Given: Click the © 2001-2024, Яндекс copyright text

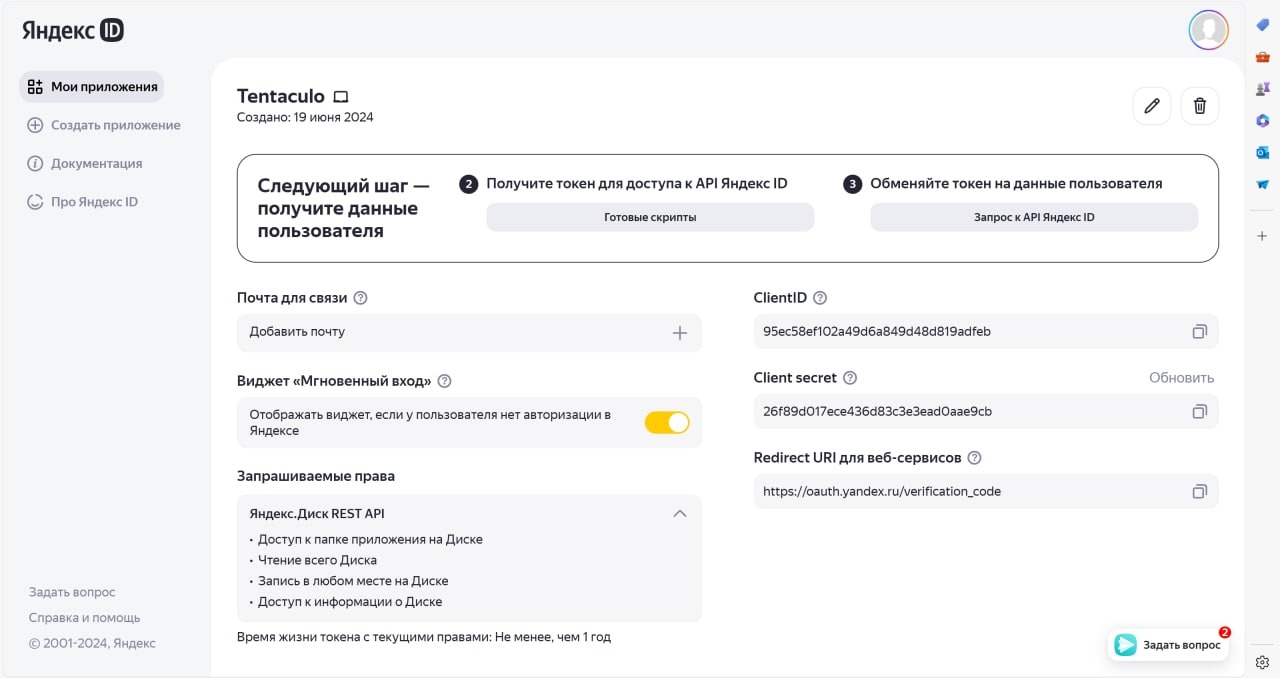Looking at the screenshot, I should click(92, 644).
